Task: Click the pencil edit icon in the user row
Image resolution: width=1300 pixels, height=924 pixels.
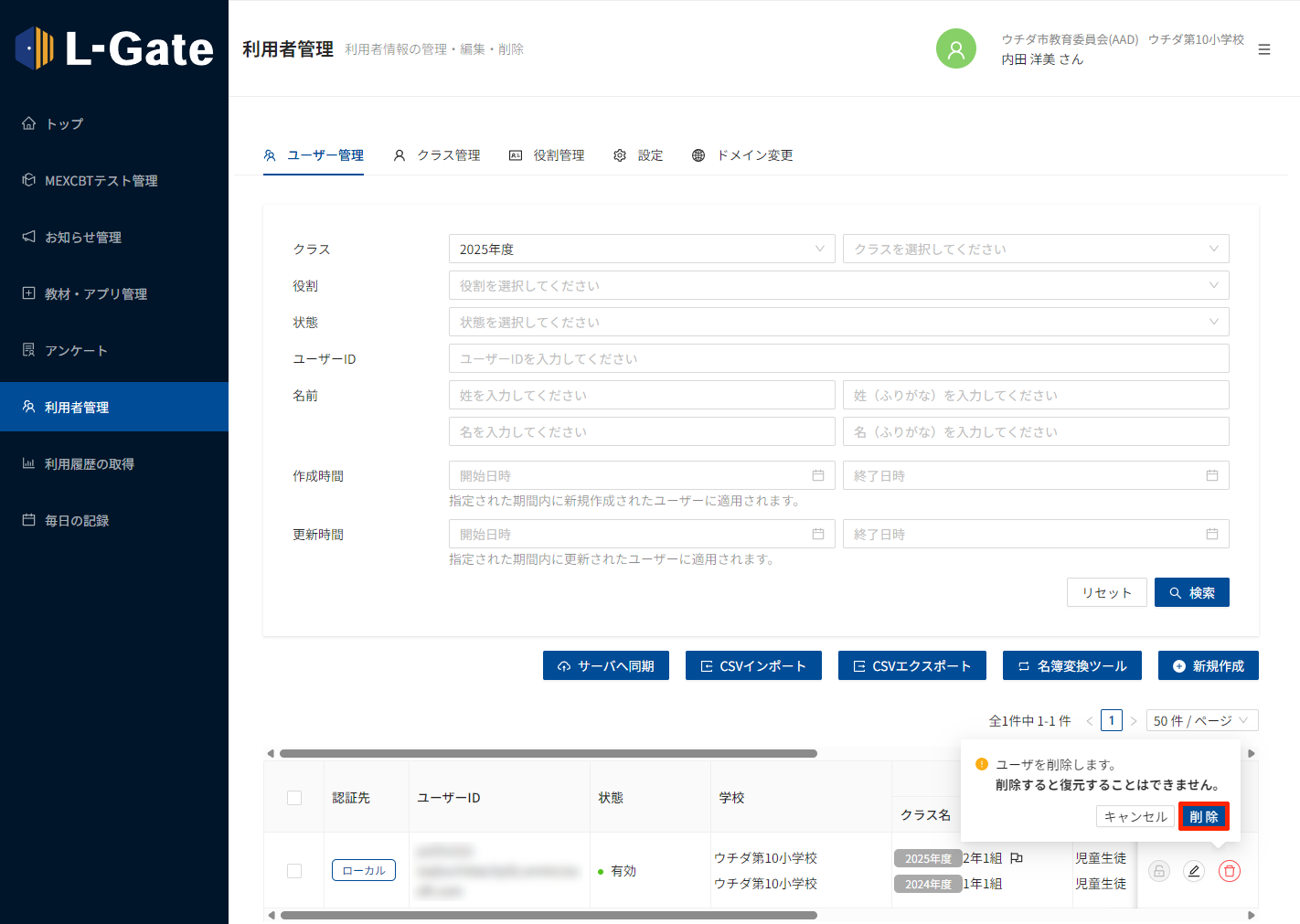Action: pyautogui.click(x=1193, y=871)
